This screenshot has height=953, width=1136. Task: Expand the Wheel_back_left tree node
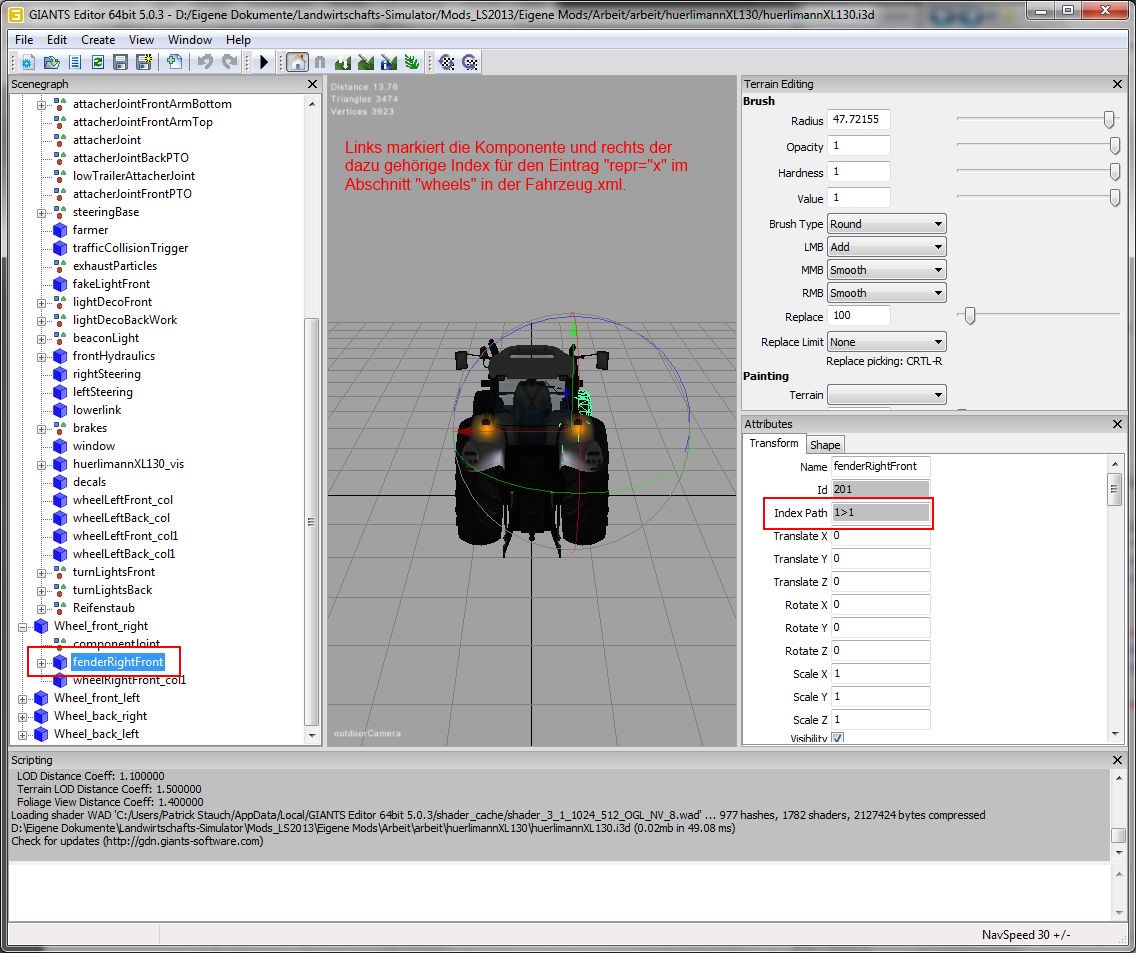pyautogui.click(x=23, y=734)
